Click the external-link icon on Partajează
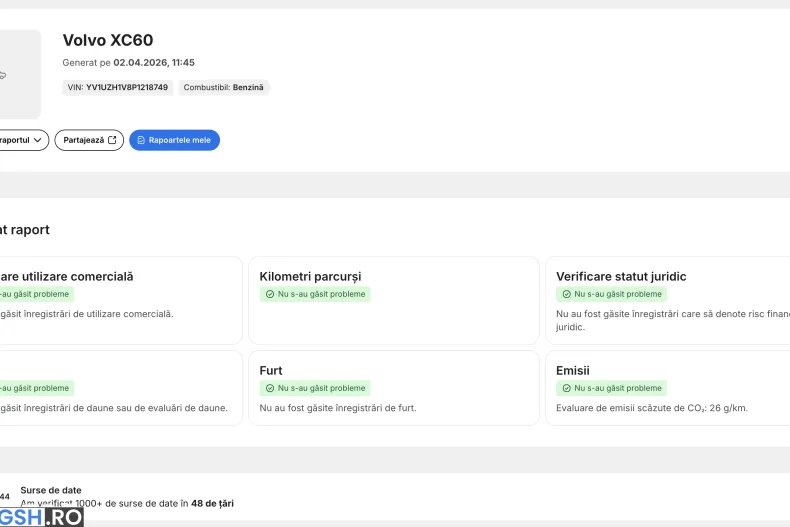Viewport: 790px width, 527px height. 112,140
